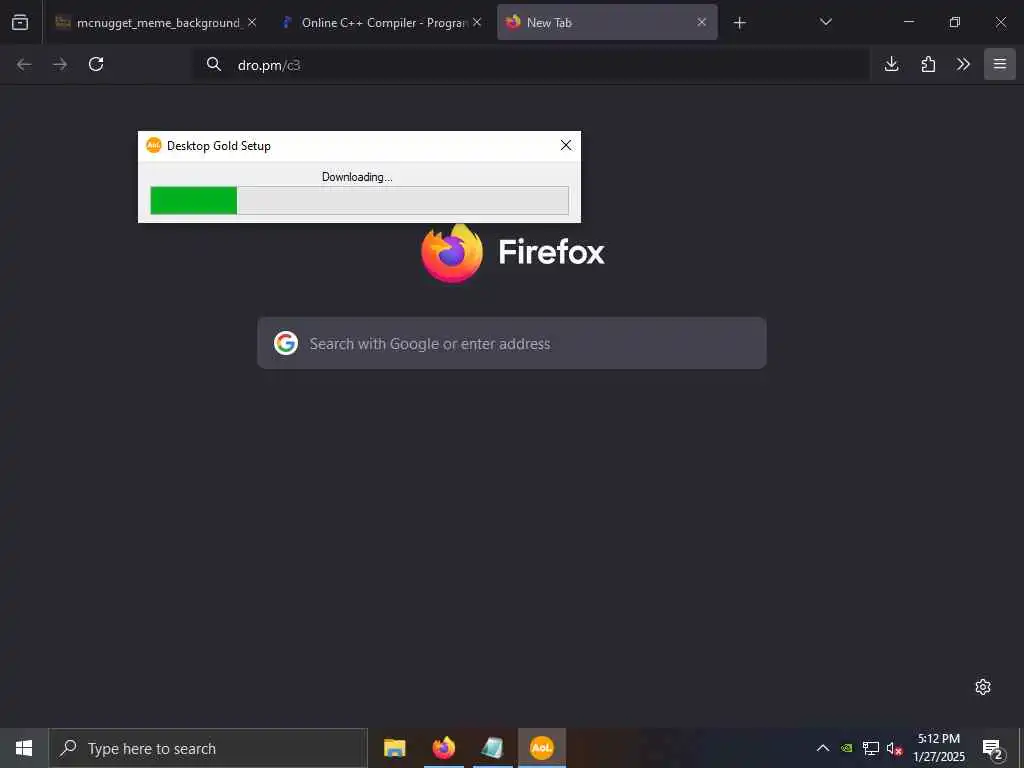Screen dimensions: 1024x768
Task: Close the New Tab tab
Action: pyautogui.click(x=701, y=22)
